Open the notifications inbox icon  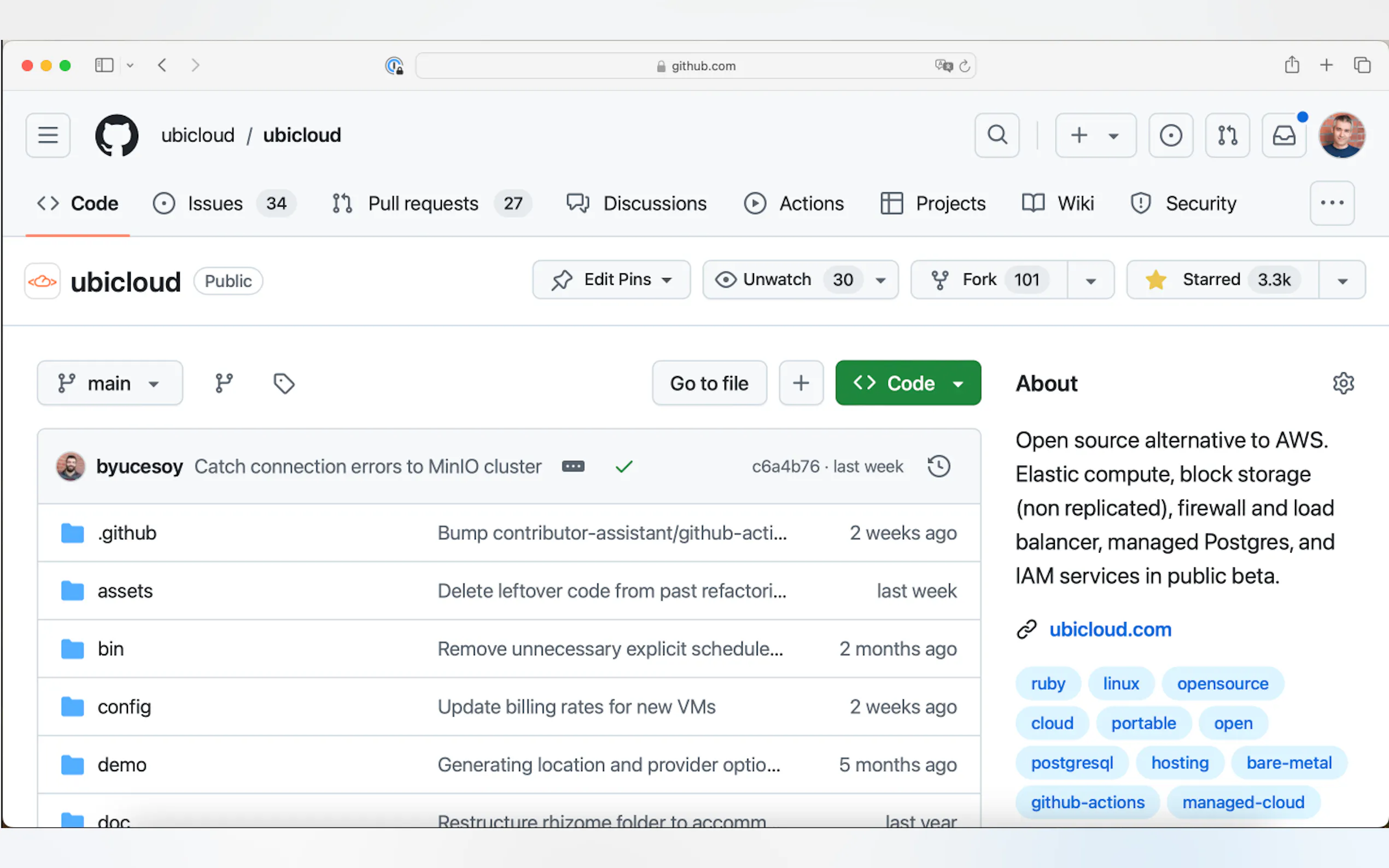click(x=1284, y=136)
